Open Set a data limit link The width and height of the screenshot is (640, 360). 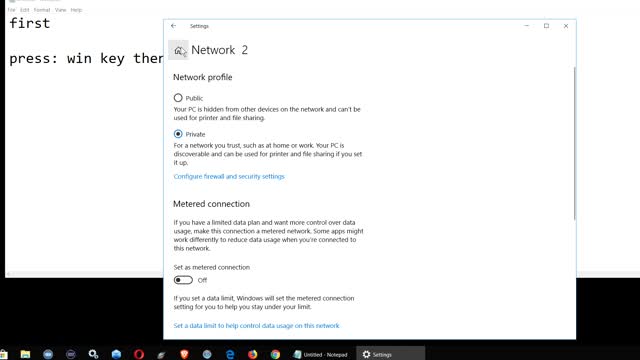[256, 326]
